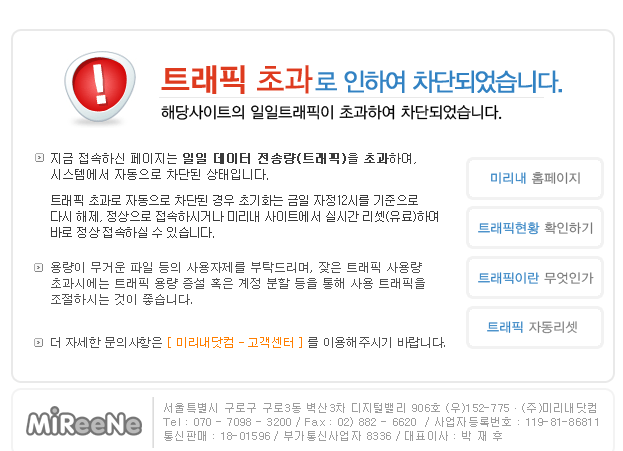Select the 트래픽 자동리셋 button
The height and width of the screenshot is (451, 623).
click(x=535, y=327)
